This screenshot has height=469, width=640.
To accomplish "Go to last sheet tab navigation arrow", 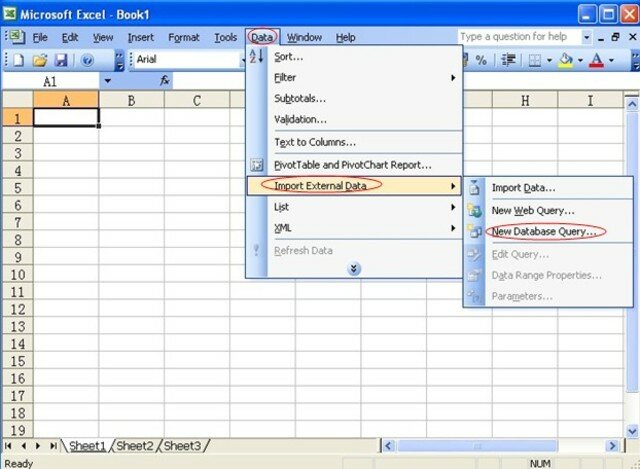I will [x=53, y=446].
